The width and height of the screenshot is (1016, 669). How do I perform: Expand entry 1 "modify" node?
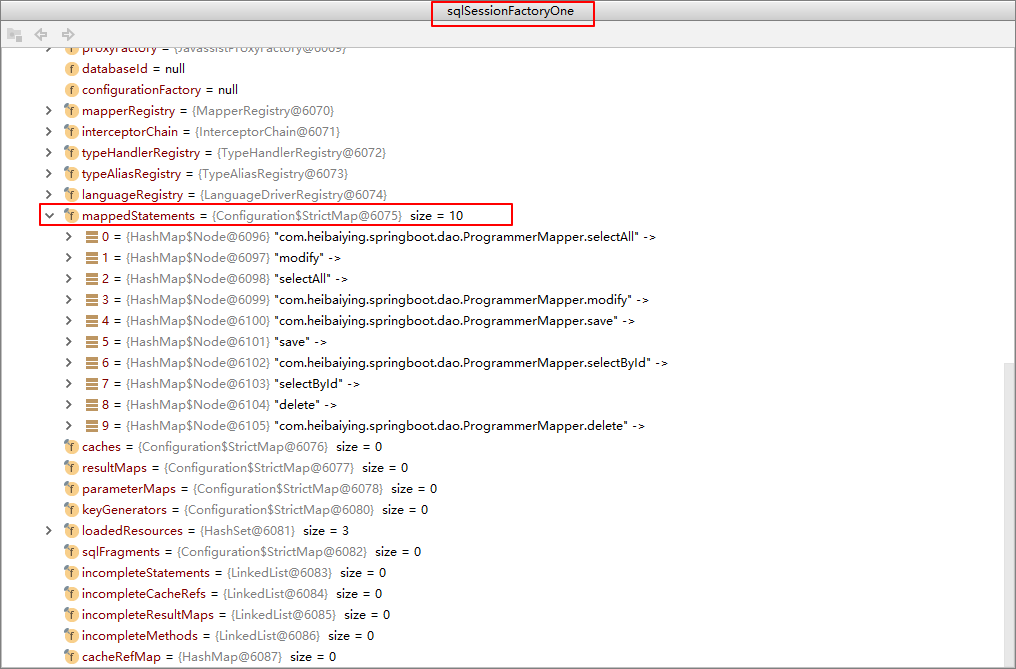[x=68, y=258]
